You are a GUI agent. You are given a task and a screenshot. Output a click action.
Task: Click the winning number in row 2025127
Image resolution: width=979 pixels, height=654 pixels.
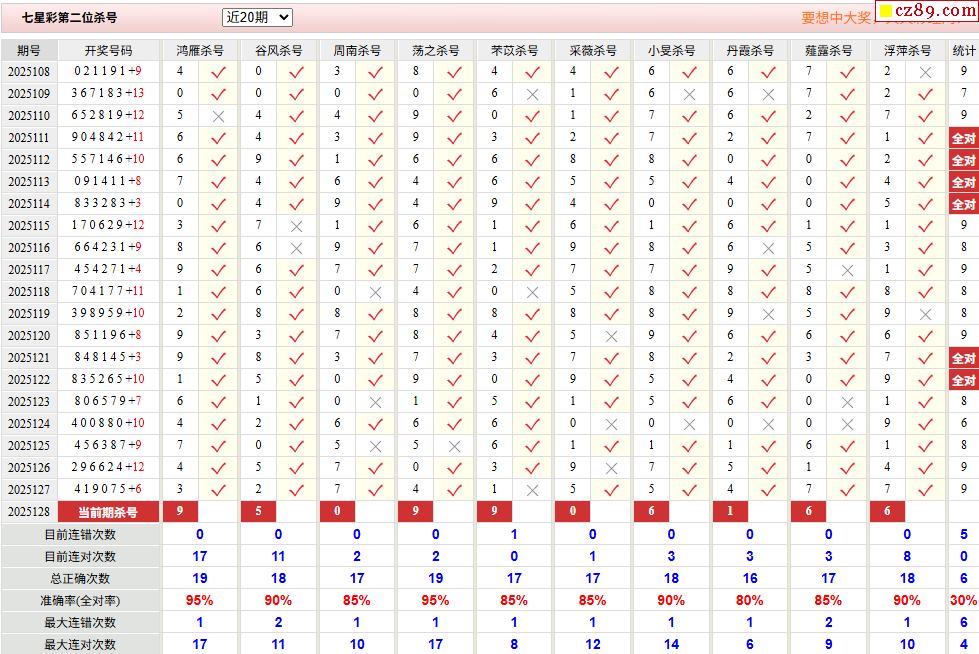[108, 490]
